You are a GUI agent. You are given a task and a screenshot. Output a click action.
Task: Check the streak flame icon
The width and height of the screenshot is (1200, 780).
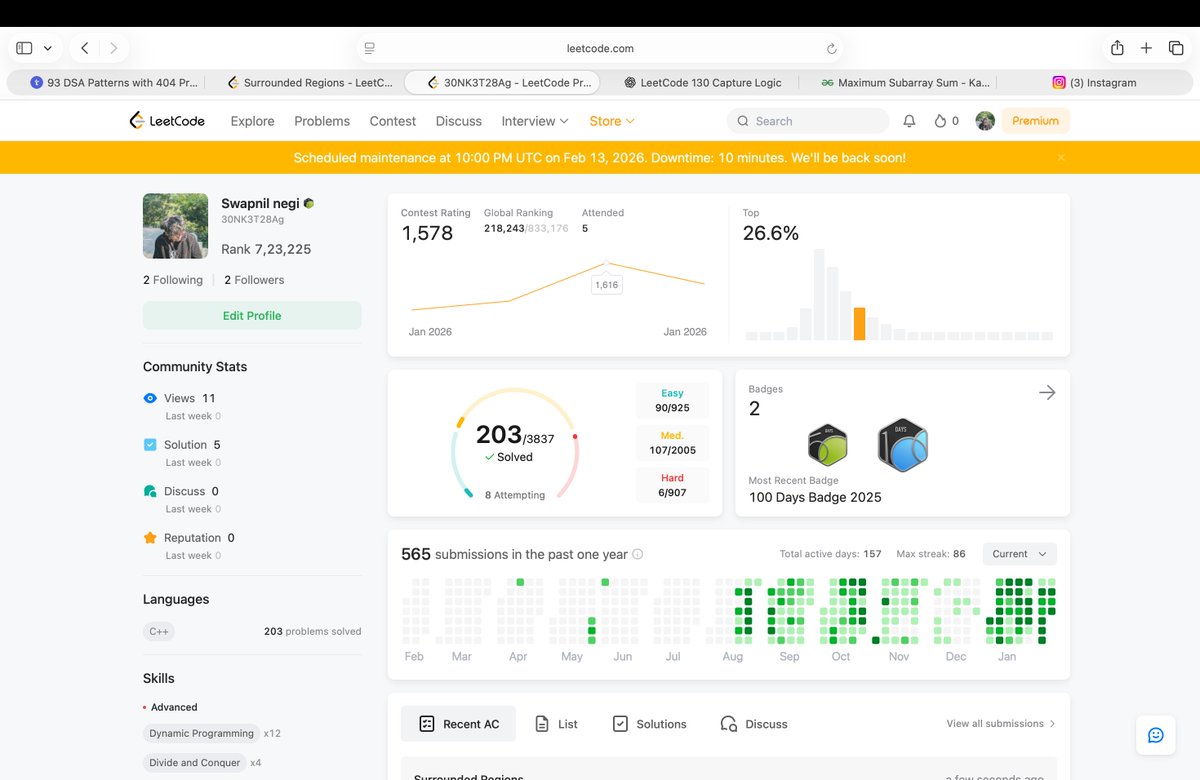click(x=940, y=121)
